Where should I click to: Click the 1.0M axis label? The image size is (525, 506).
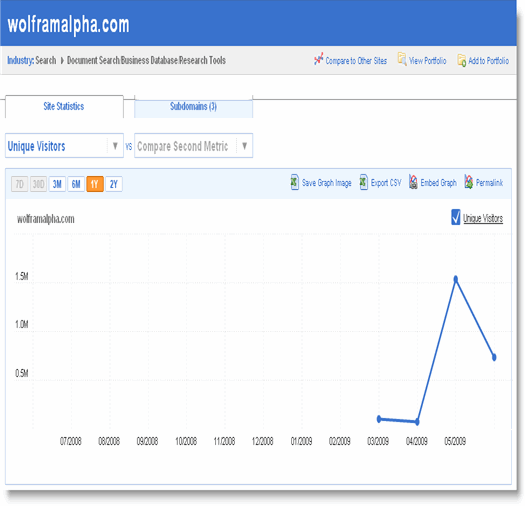pos(22,324)
